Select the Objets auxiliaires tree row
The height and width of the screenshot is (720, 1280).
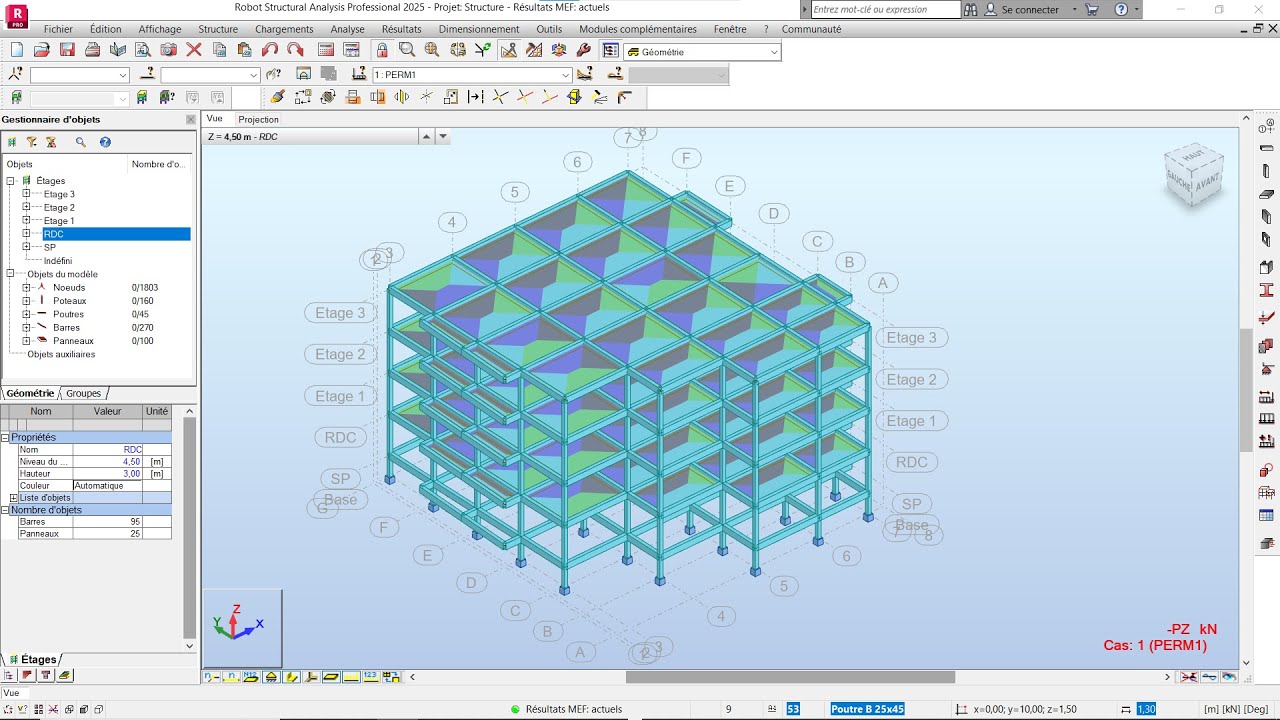pos(61,354)
